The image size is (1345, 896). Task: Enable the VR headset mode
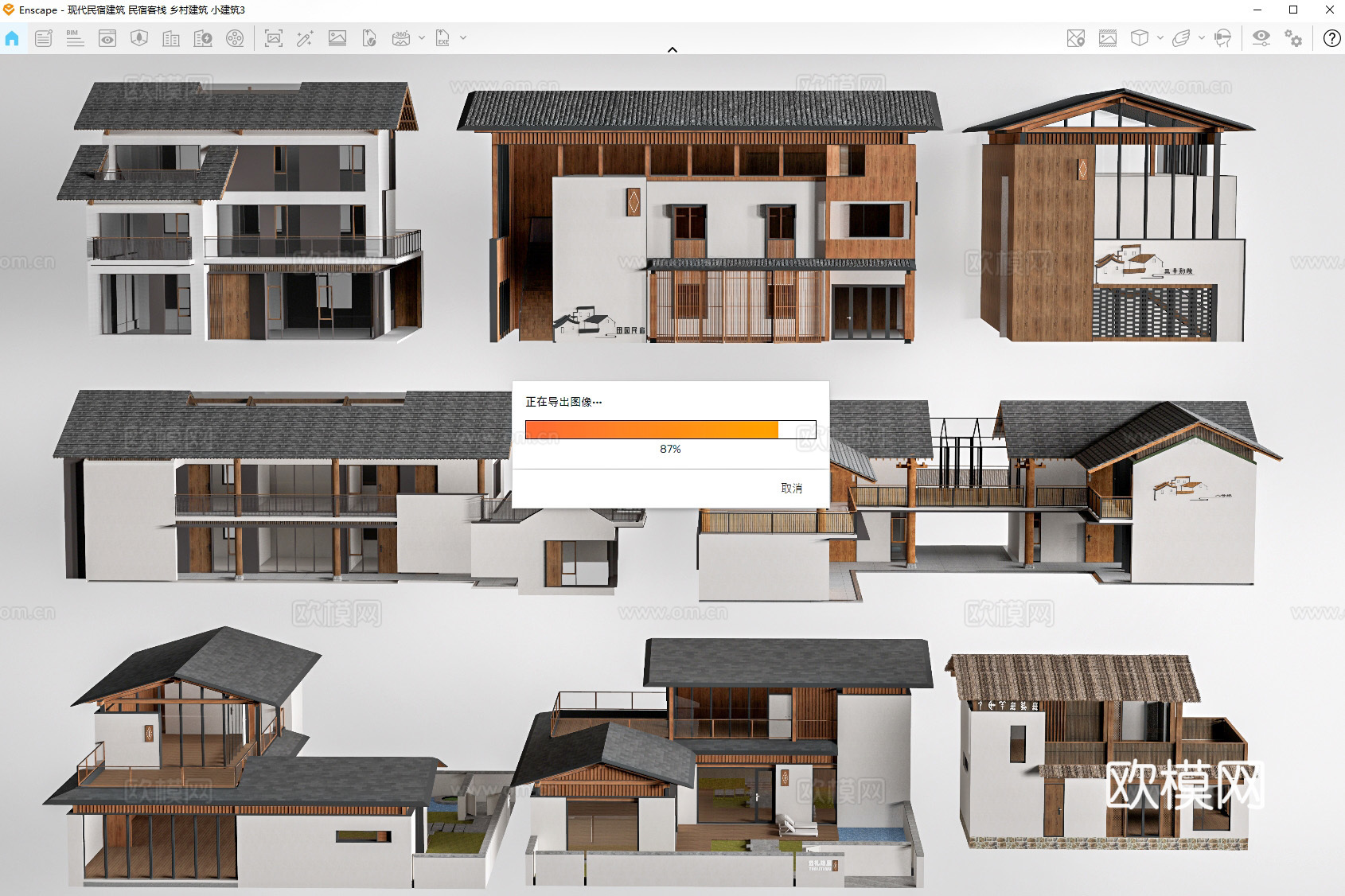1223,38
